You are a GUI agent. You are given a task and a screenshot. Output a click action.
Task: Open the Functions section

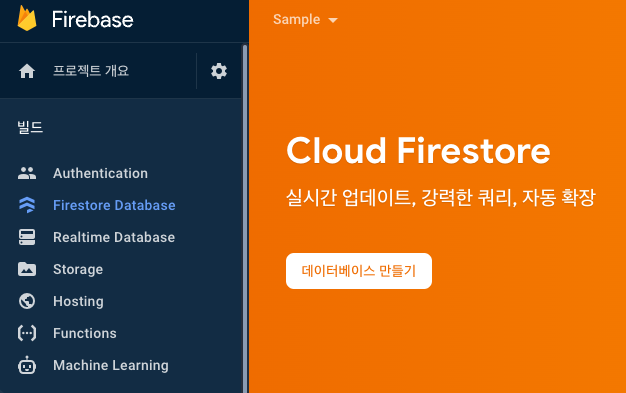[x=85, y=333]
